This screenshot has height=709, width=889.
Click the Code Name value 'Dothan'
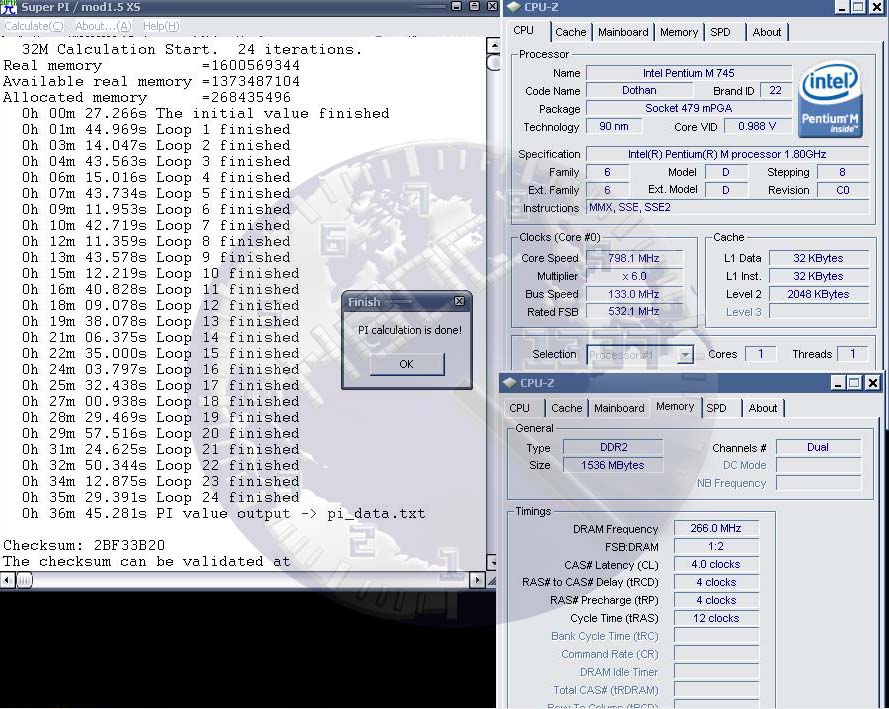click(639, 90)
